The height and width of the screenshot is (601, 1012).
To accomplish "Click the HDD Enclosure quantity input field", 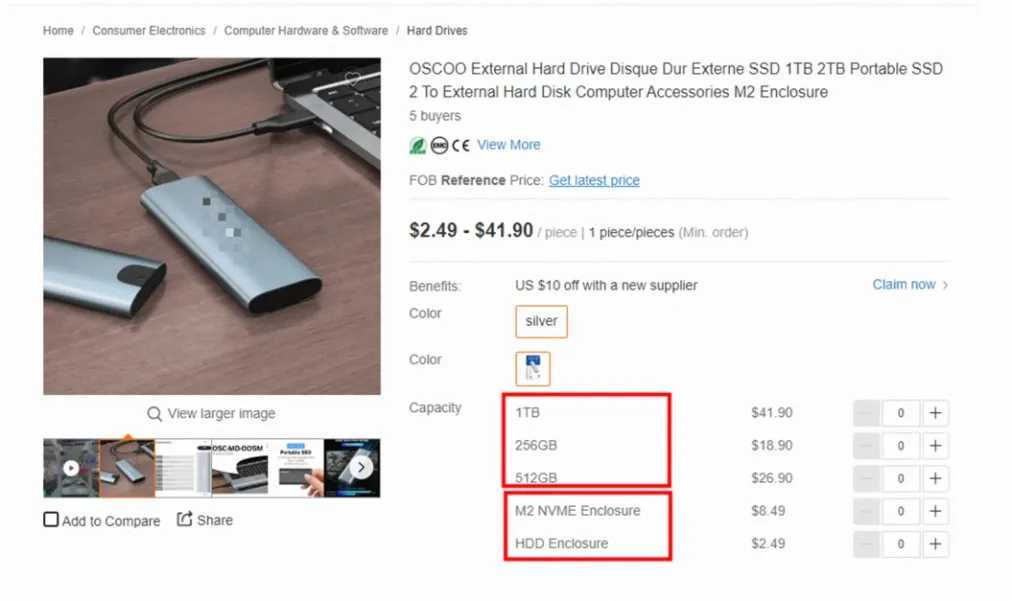I will [901, 544].
